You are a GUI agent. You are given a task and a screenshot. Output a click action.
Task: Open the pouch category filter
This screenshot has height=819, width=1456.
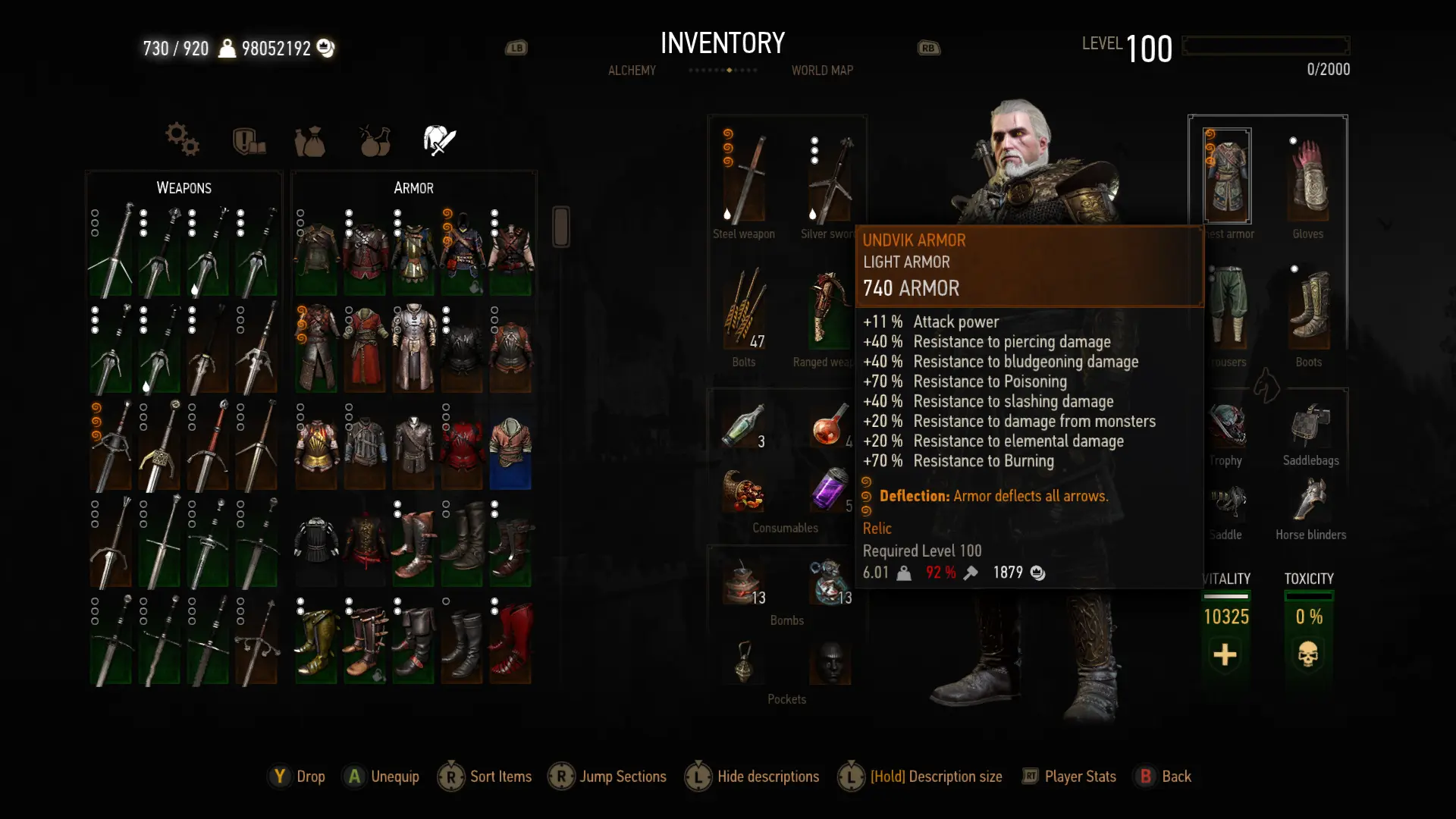(x=310, y=141)
